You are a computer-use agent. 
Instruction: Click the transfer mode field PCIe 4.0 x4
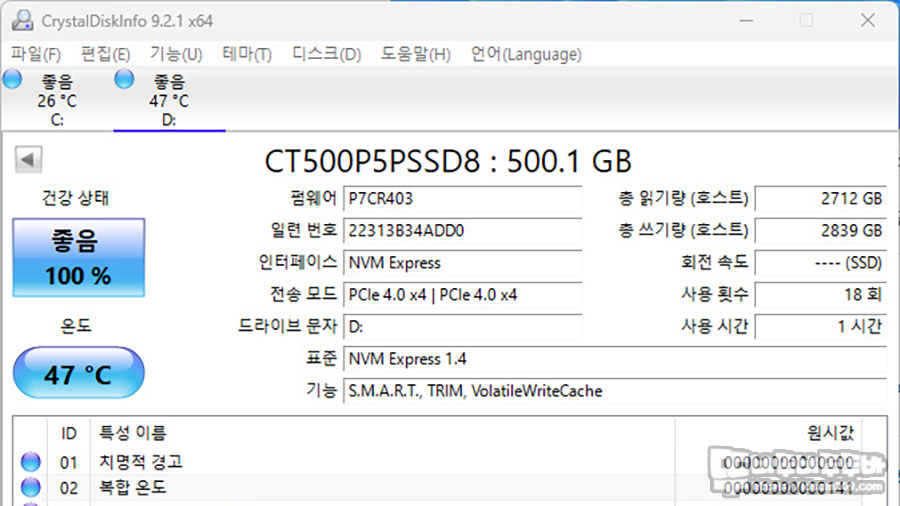point(463,295)
